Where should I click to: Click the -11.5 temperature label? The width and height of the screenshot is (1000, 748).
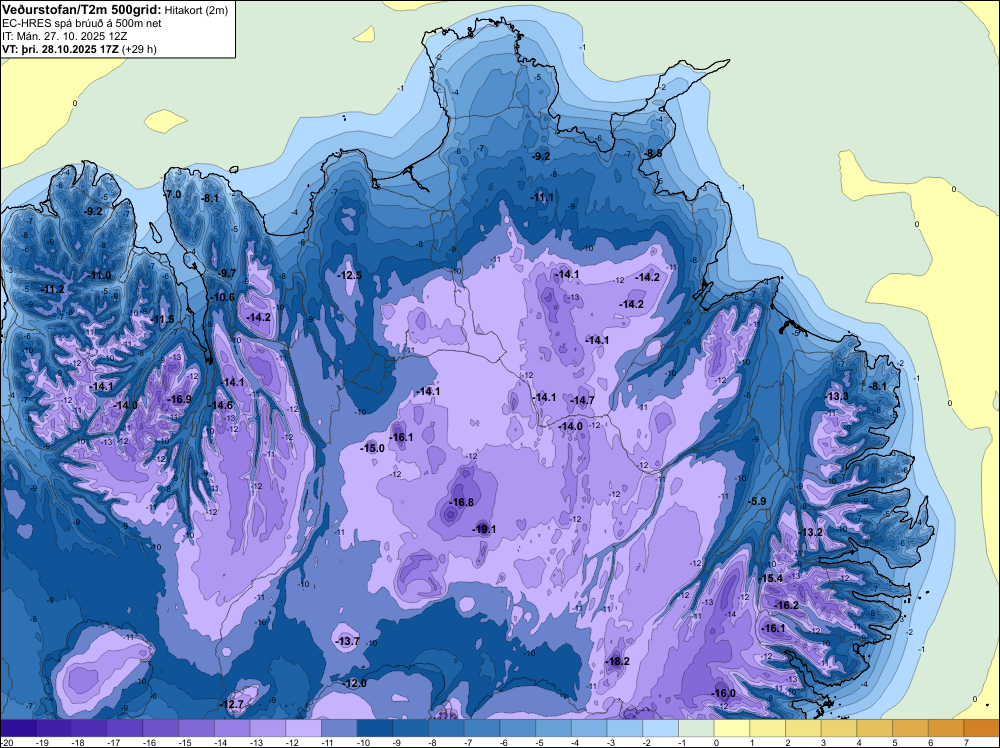click(163, 319)
